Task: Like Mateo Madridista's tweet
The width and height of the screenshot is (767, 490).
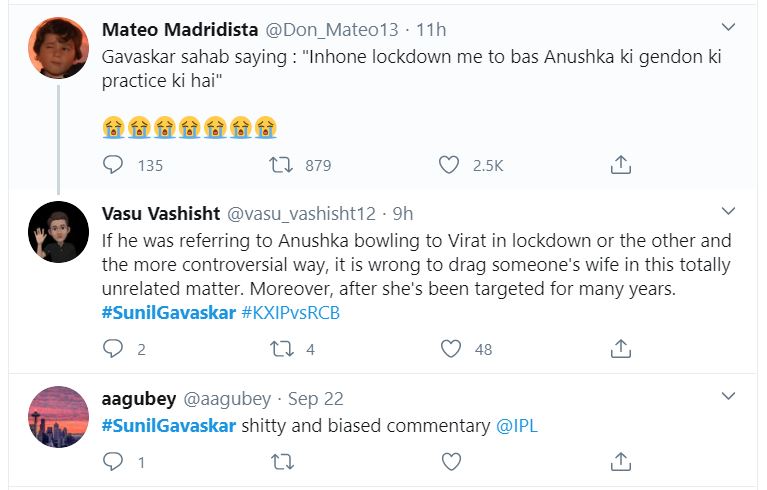Action: [x=451, y=164]
